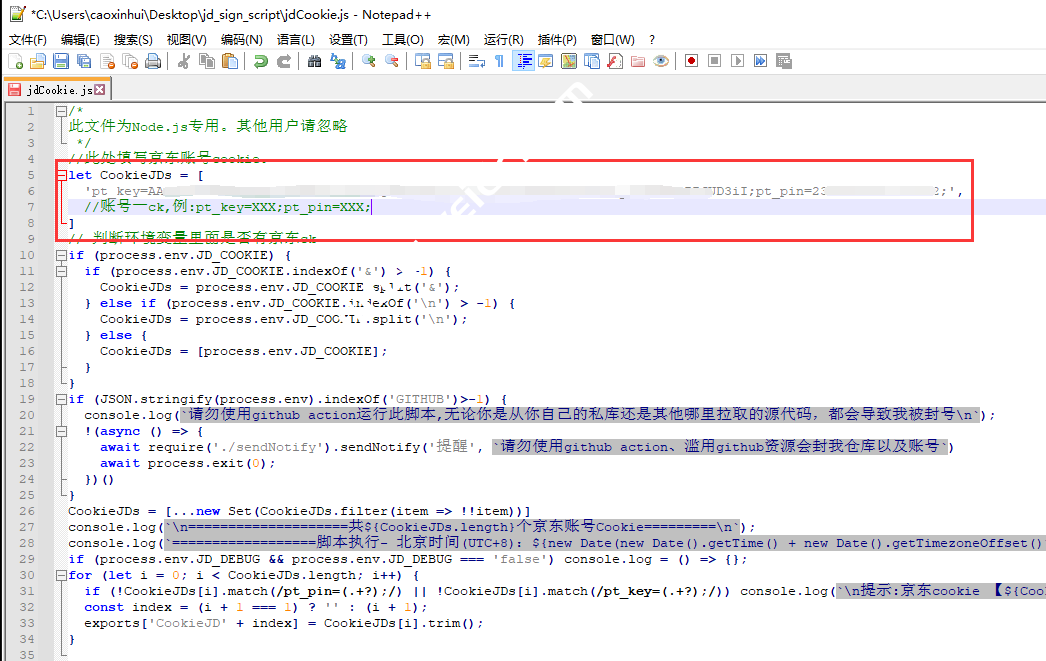Undo the last edit via toolbar
The width and height of the screenshot is (1046, 661).
click(260, 62)
